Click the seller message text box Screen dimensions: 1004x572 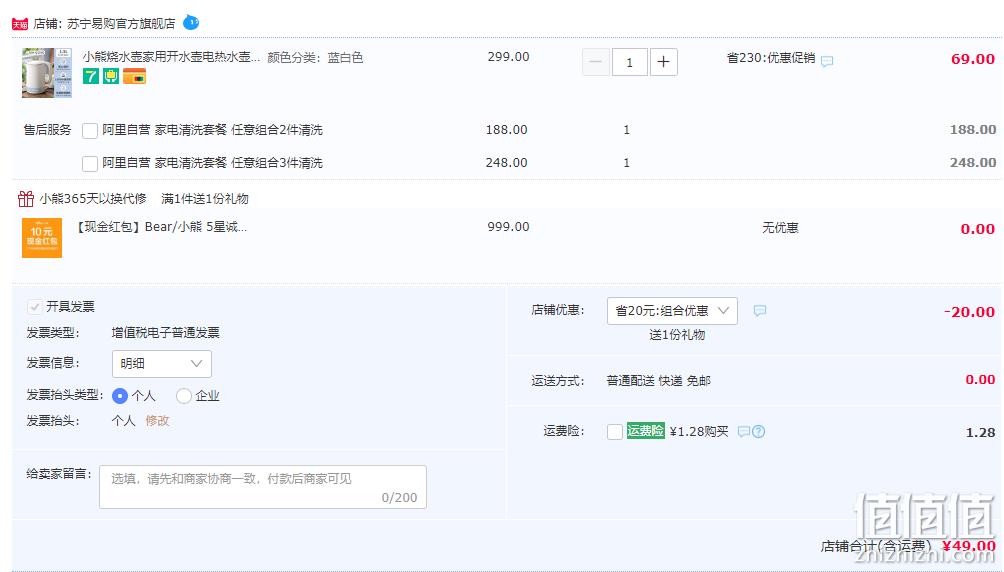tap(263, 487)
